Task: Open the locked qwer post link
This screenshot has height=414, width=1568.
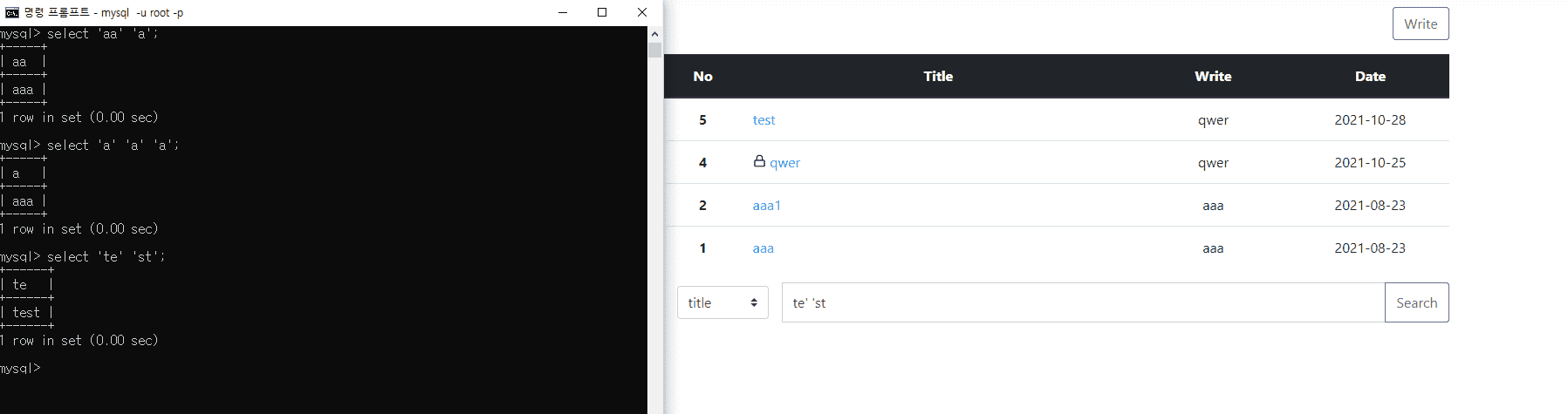Action: pyautogui.click(x=784, y=163)
